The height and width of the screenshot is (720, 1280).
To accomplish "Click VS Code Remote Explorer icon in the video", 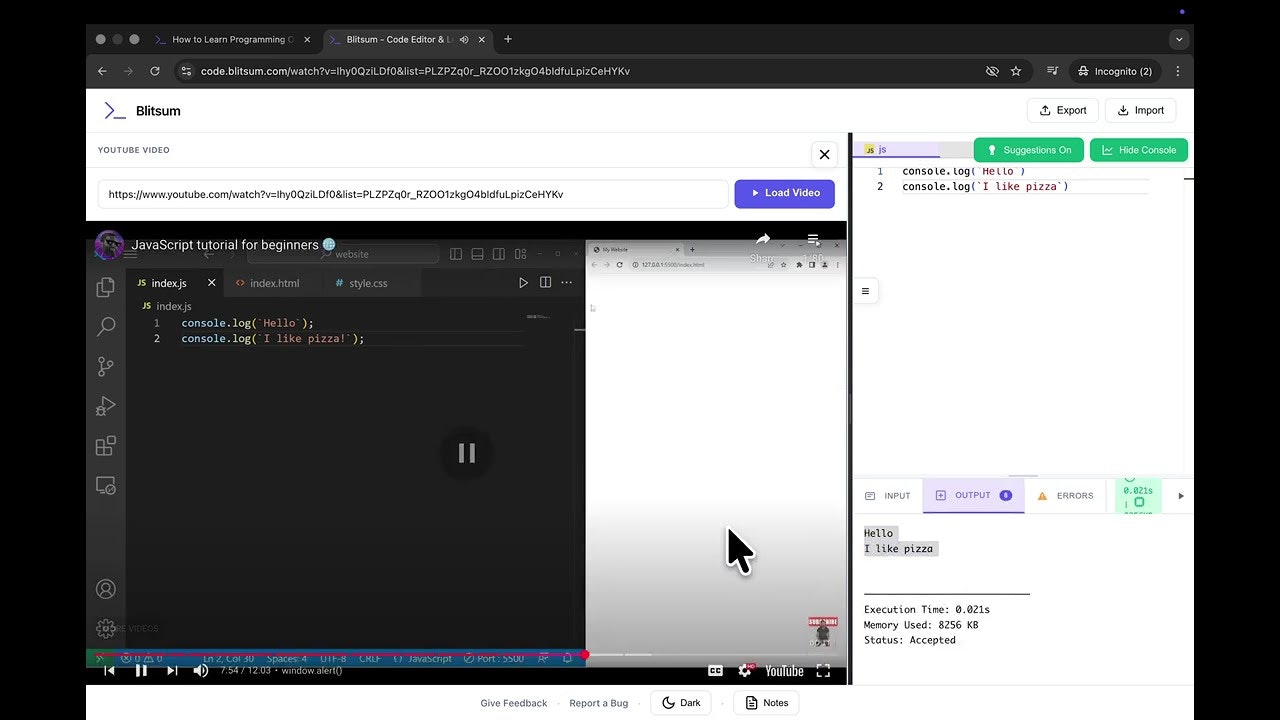I will tap(105, 486).
